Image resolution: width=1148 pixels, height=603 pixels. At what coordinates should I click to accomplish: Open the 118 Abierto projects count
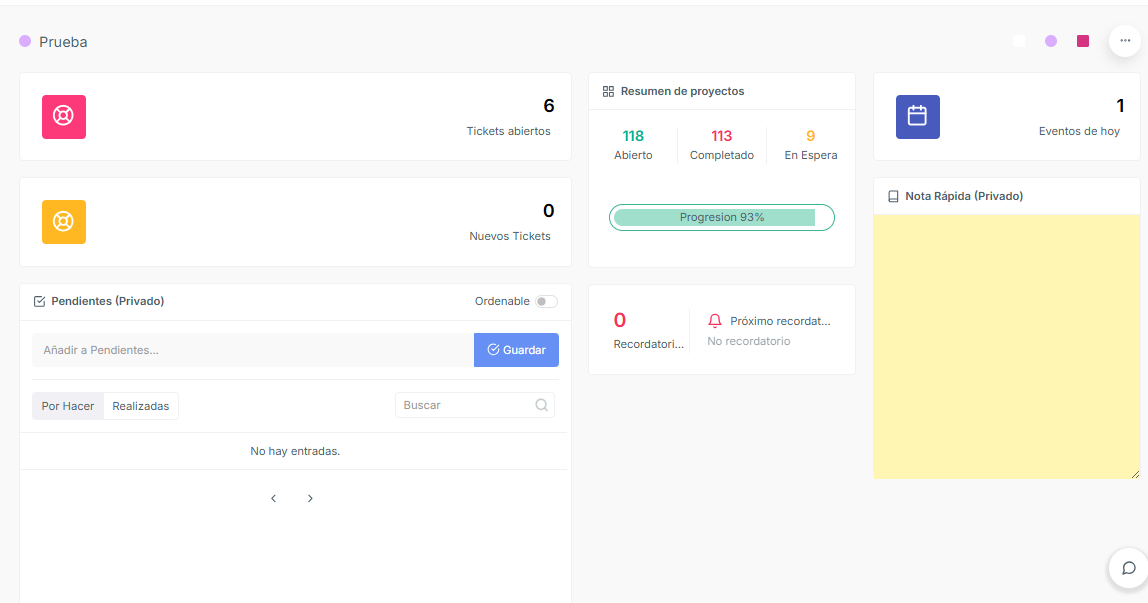point(633,145)
